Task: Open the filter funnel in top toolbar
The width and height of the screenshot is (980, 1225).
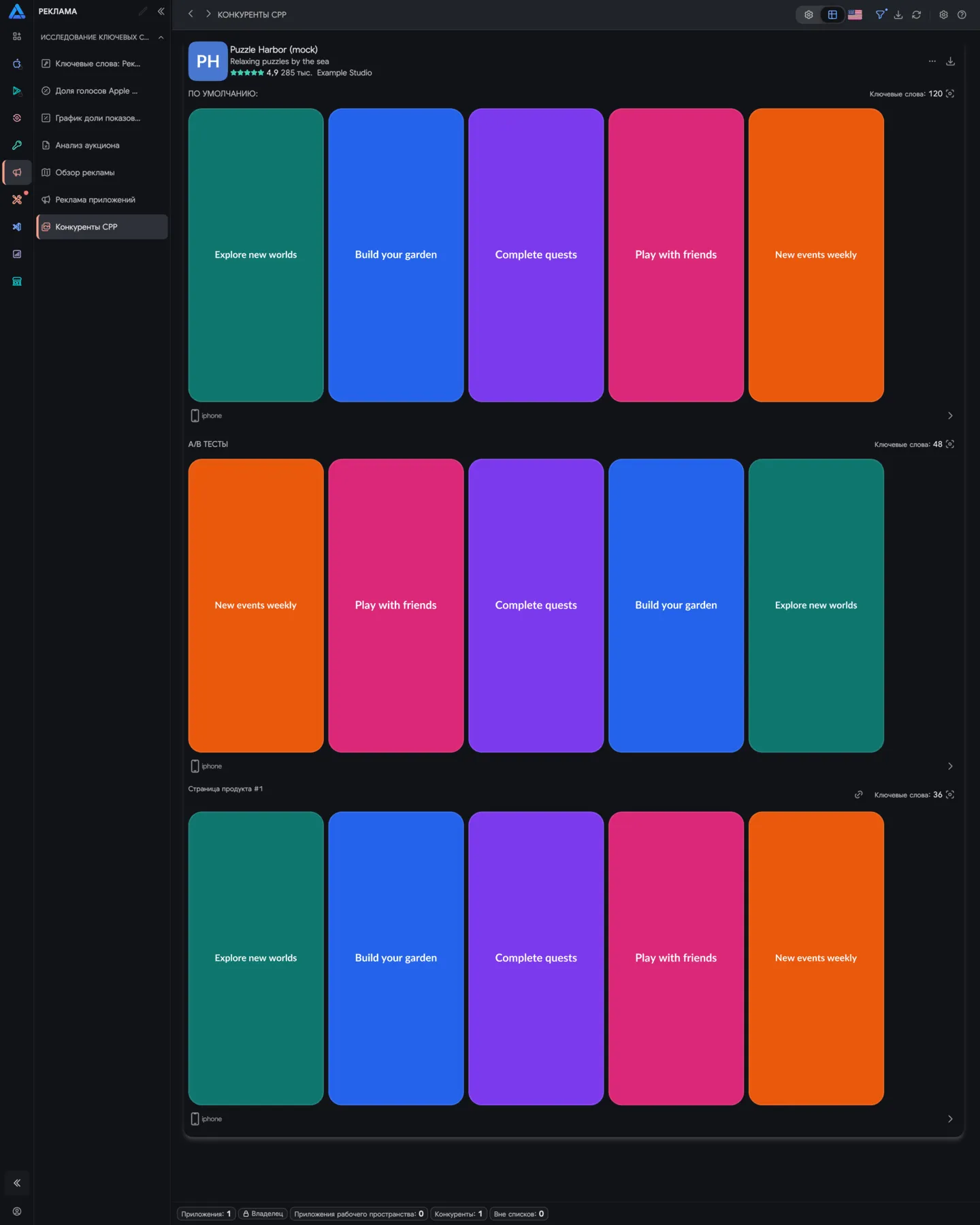Action: point(881,14)
